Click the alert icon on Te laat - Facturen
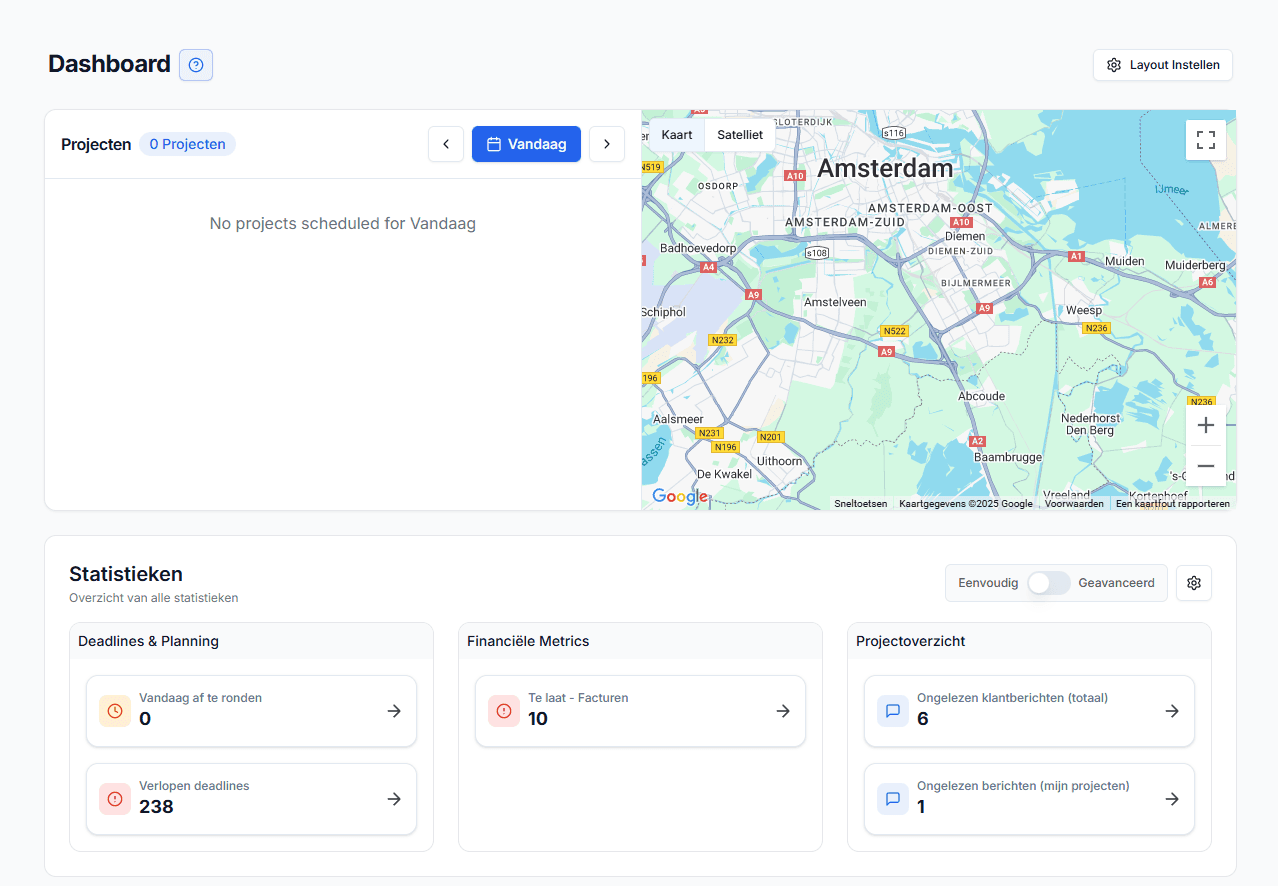The width and height of the screenshot is (1278, 886). click(503, 710)
